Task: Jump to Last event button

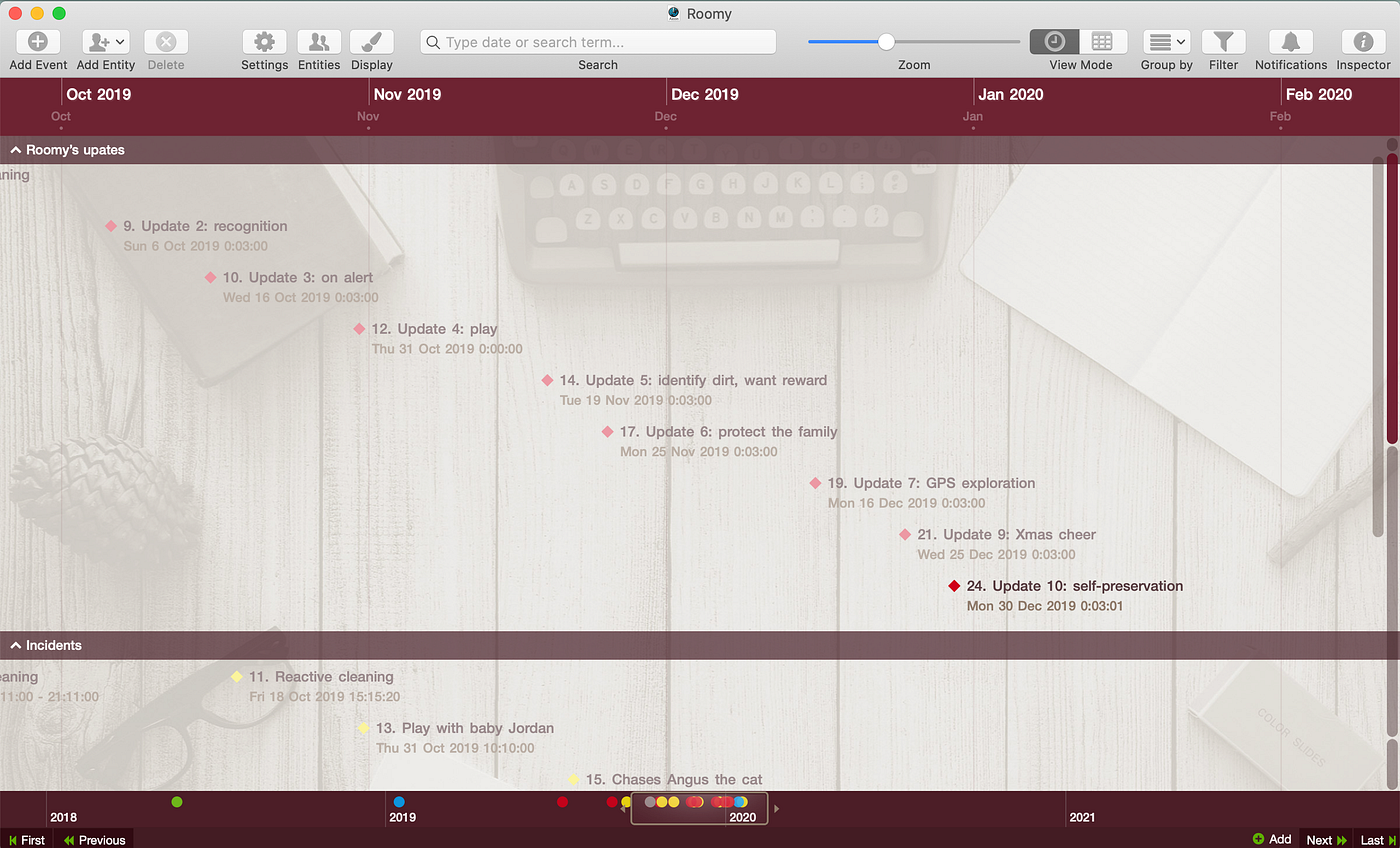Action: click(1378, 840)
